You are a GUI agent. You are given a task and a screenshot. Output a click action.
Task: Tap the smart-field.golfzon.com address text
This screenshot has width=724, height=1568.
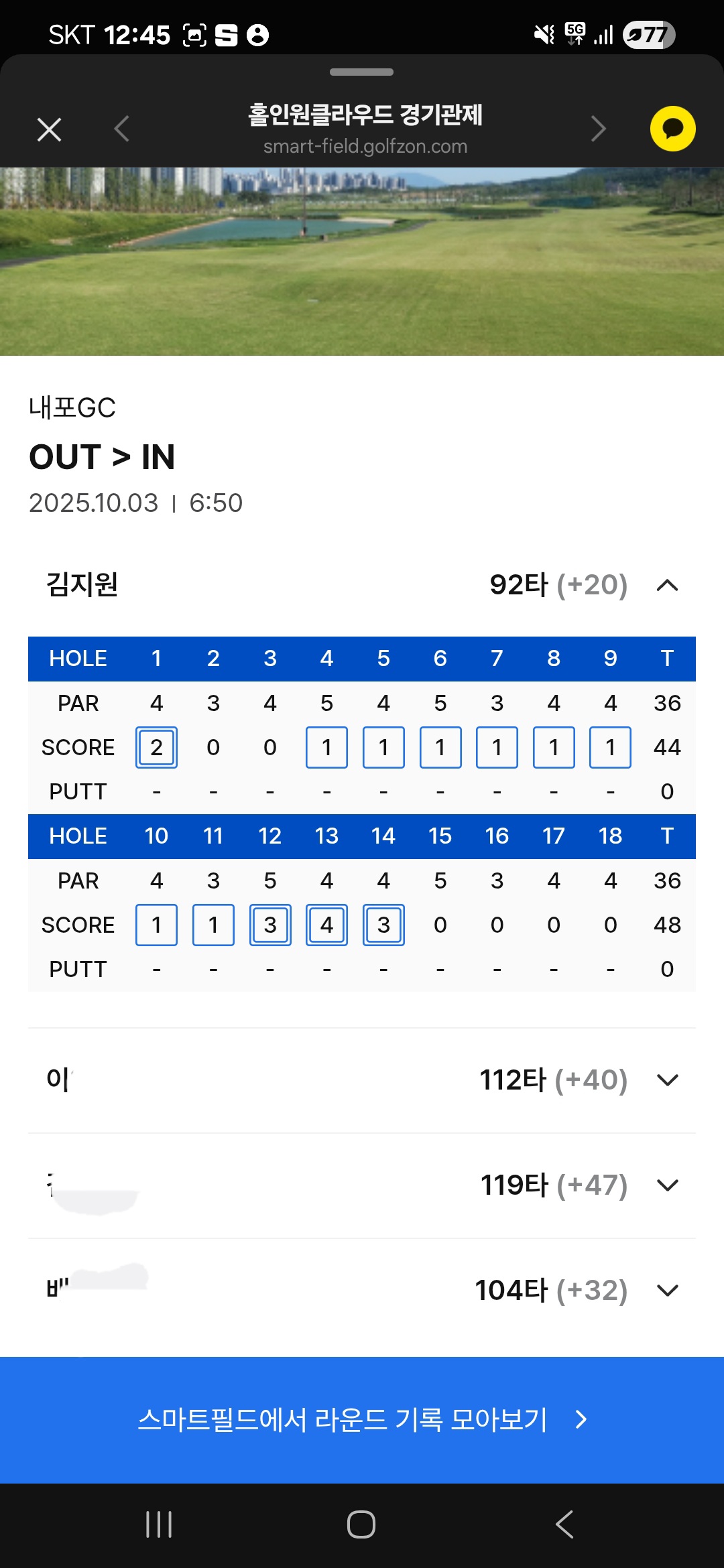click(365, 147)
